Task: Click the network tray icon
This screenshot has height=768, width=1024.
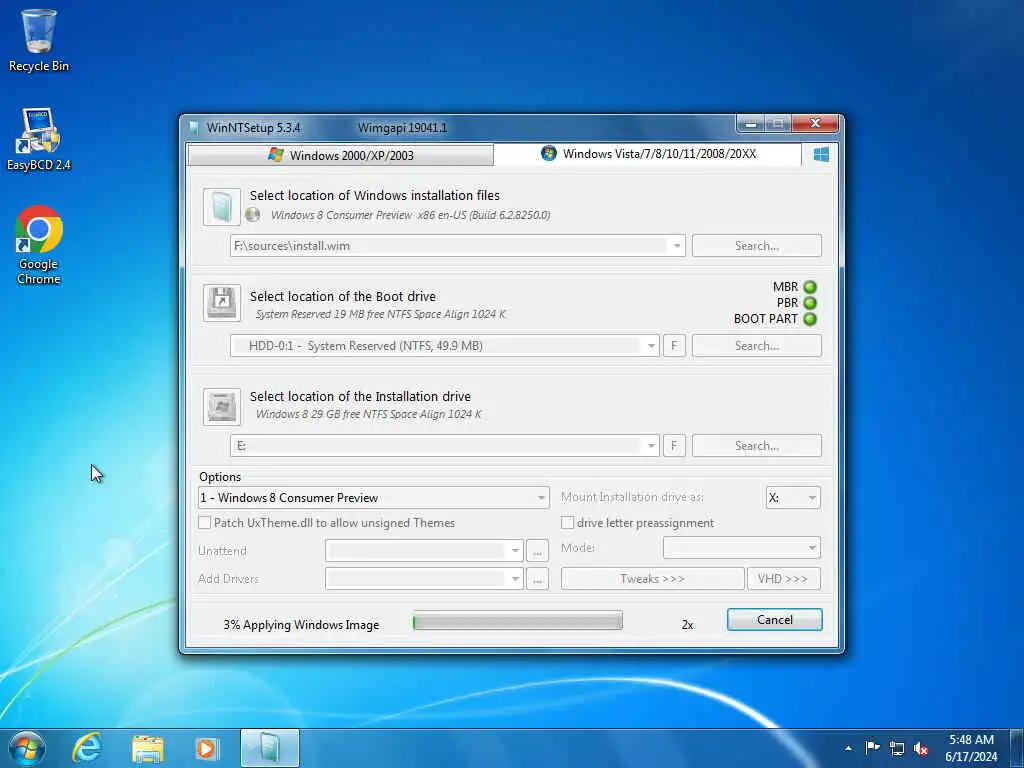Action: 897,748
